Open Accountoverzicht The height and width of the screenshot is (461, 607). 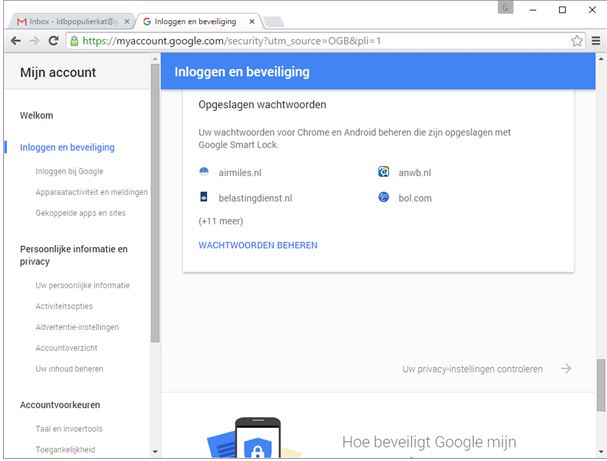[x=67, y=348]
